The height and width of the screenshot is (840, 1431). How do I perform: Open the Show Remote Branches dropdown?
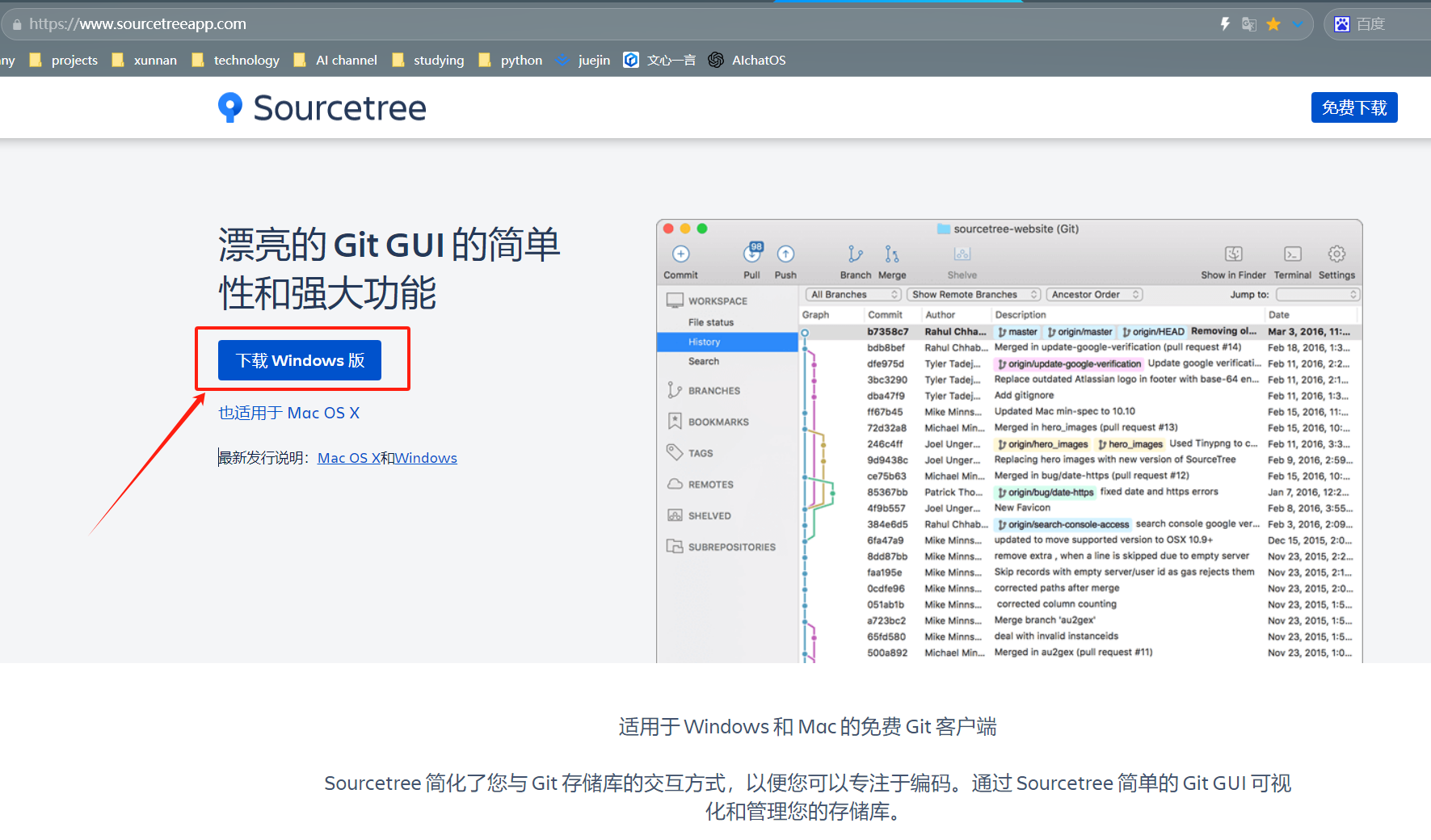pyautogui.click(x=974, y=295)
